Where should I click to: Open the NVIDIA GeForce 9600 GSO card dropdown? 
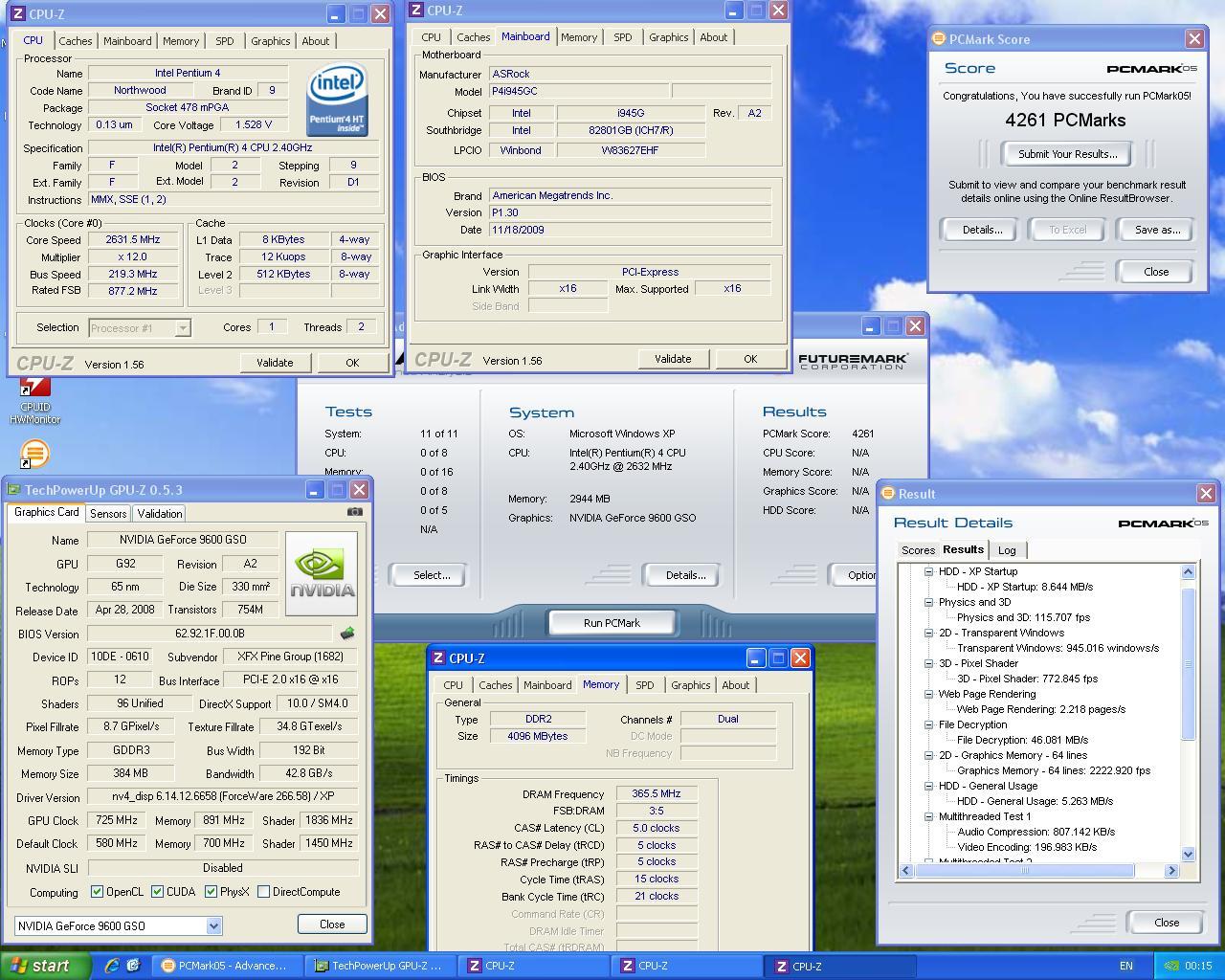click(213, 925)
